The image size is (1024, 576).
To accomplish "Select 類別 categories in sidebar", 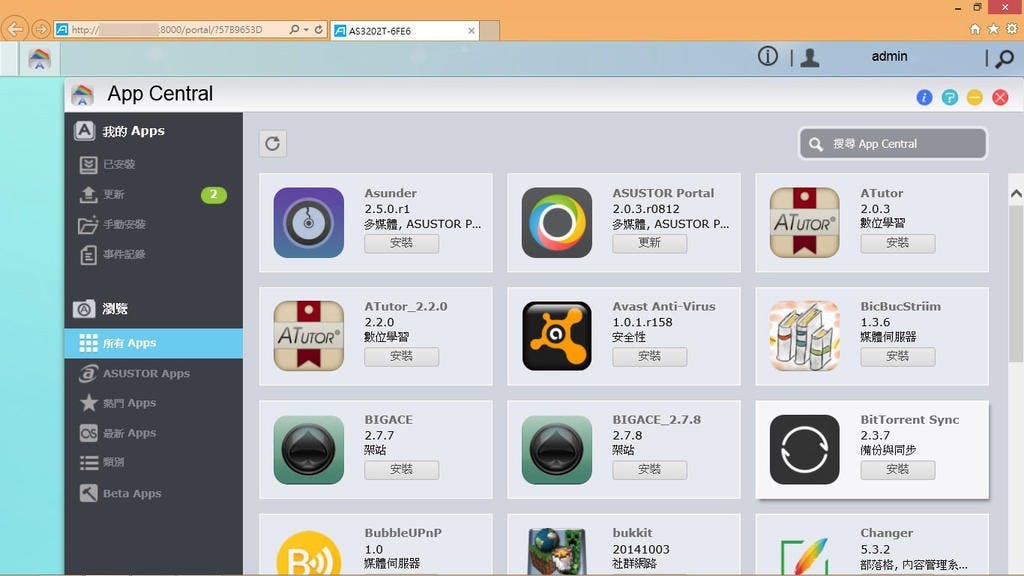I will pos(153,462).
